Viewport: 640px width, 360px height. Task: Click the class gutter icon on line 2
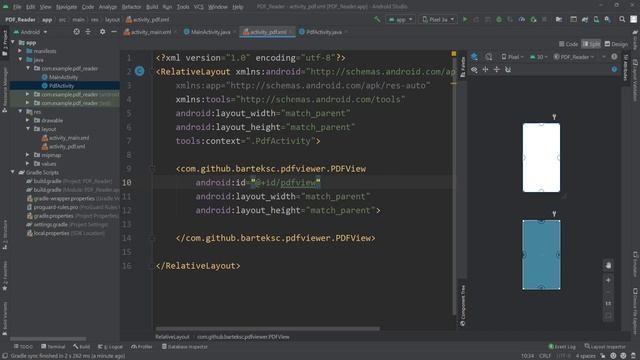pyautogui.click(x=140, y=71)
